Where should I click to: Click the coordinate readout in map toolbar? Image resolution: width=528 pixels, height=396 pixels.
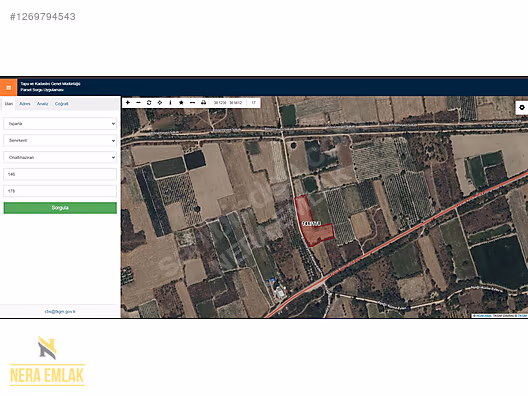(x=228, y=102)
